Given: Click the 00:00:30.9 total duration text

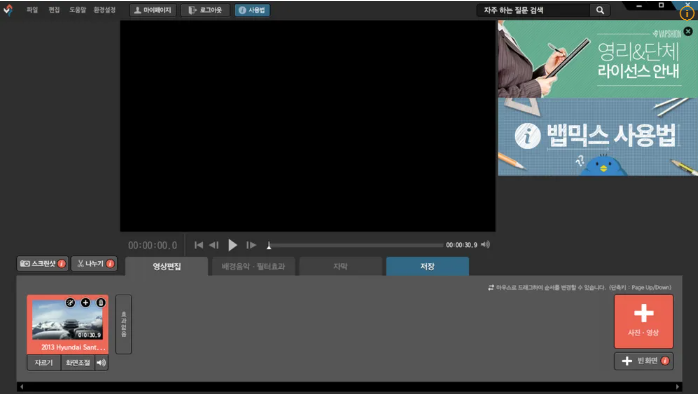Looking at the screenshot, I should click(x=462, y=245).
